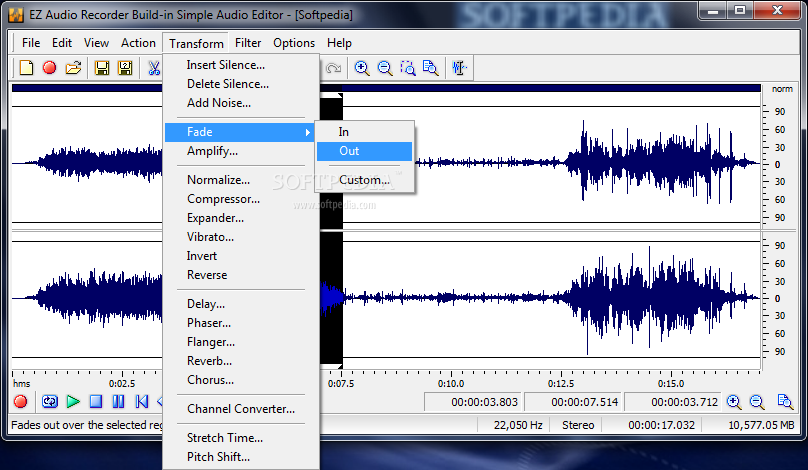Zoom out with the bottom-right magnifier
Screen dimensions: 808x470
coord(757,401)
